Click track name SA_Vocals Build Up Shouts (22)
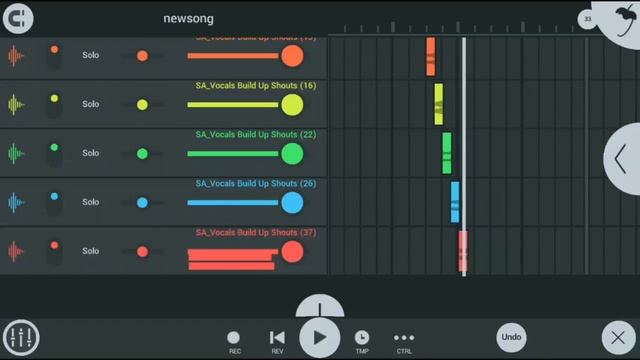The image size is (640, 360). (256, 134)
